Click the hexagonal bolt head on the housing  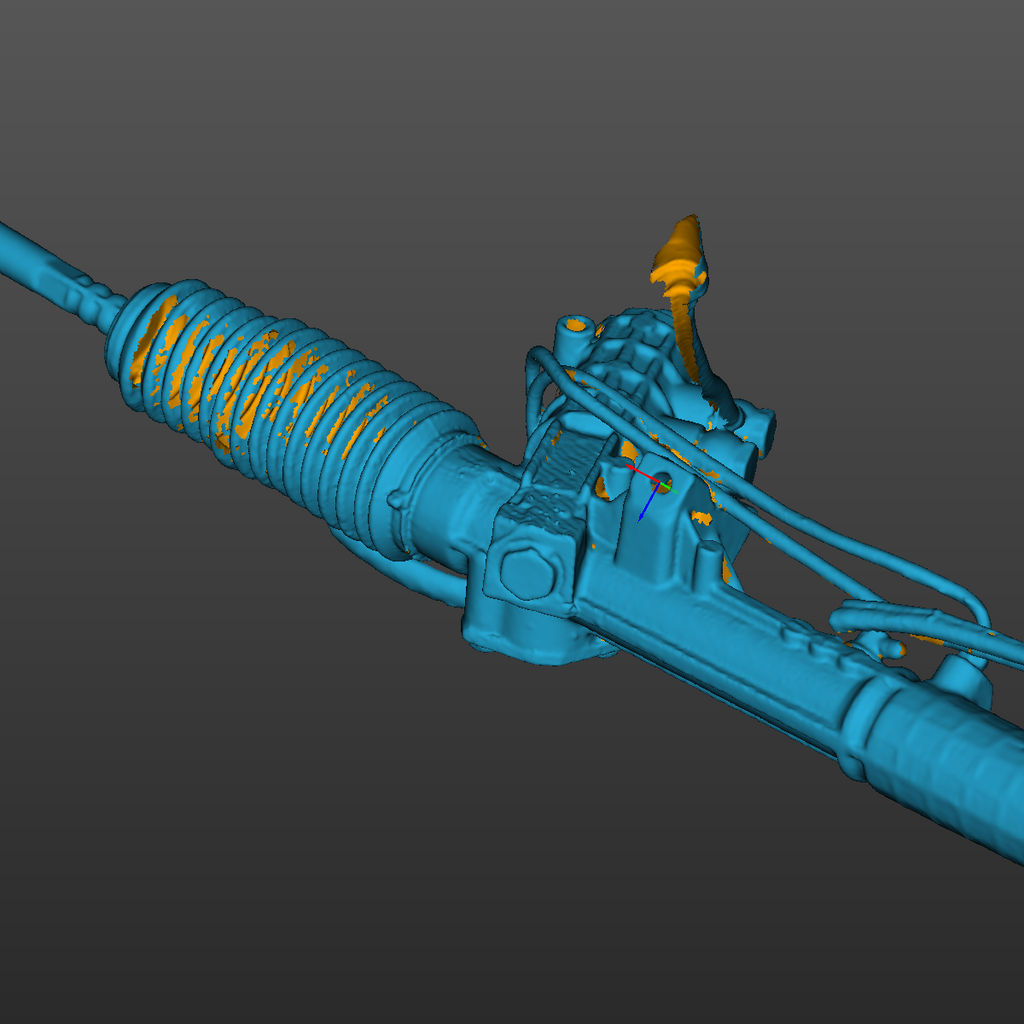pyautogui.click(x=528, y=573)
